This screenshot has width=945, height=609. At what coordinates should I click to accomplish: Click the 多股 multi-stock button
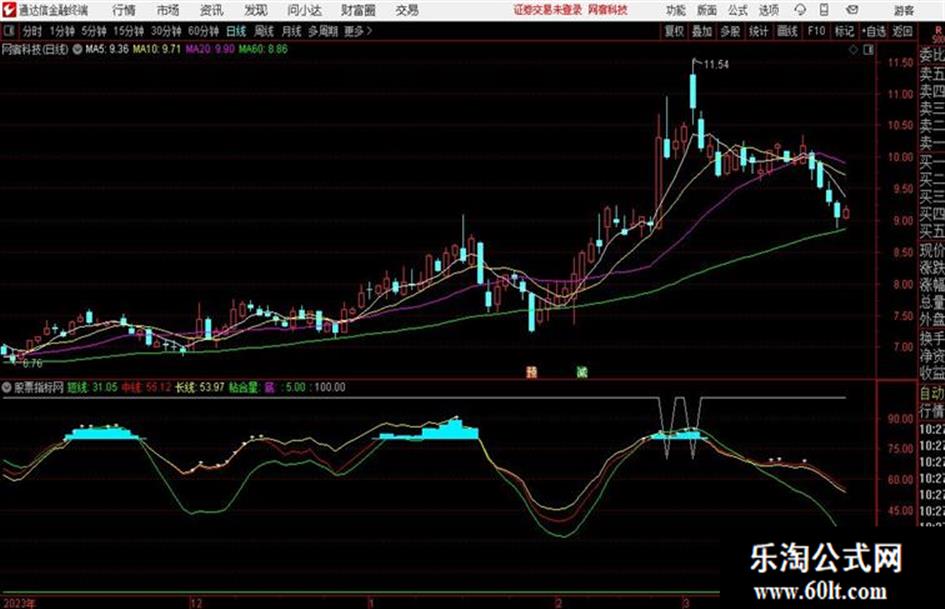click(x=730, y=31)
